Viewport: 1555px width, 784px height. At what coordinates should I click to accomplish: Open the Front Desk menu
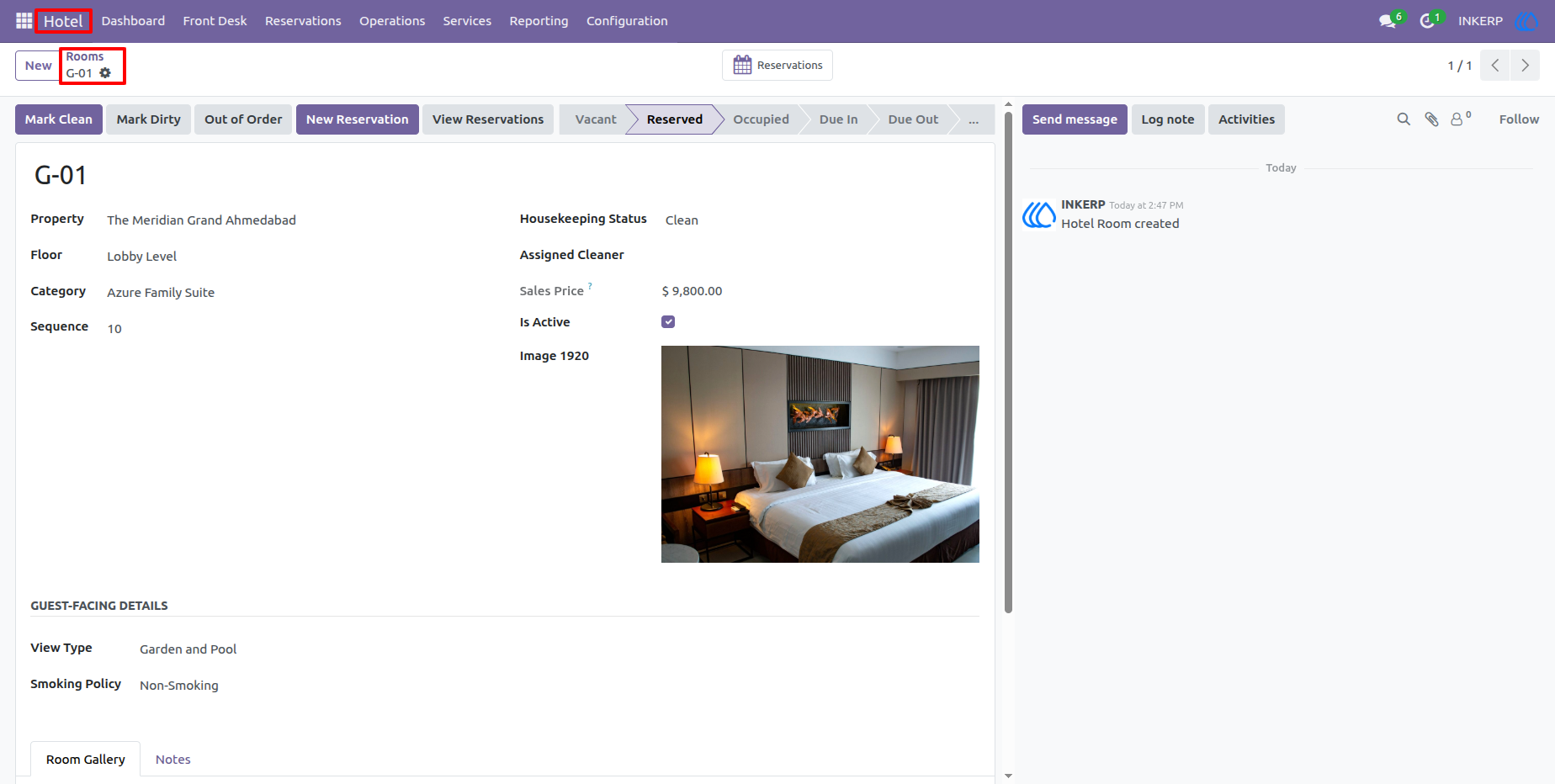215,21
